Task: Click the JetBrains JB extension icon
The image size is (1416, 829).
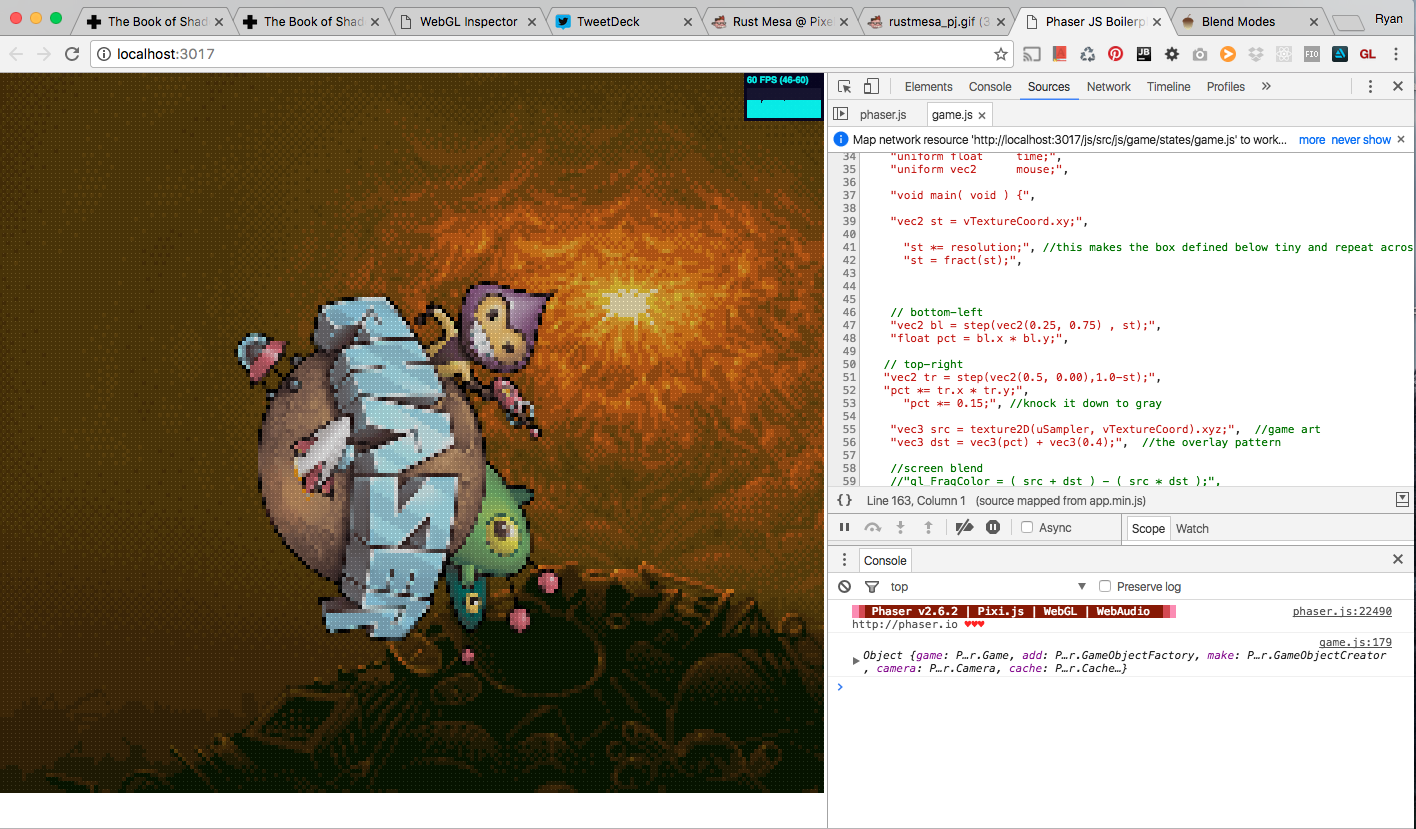Action: pyautogui.click(x=1144, y=54)
